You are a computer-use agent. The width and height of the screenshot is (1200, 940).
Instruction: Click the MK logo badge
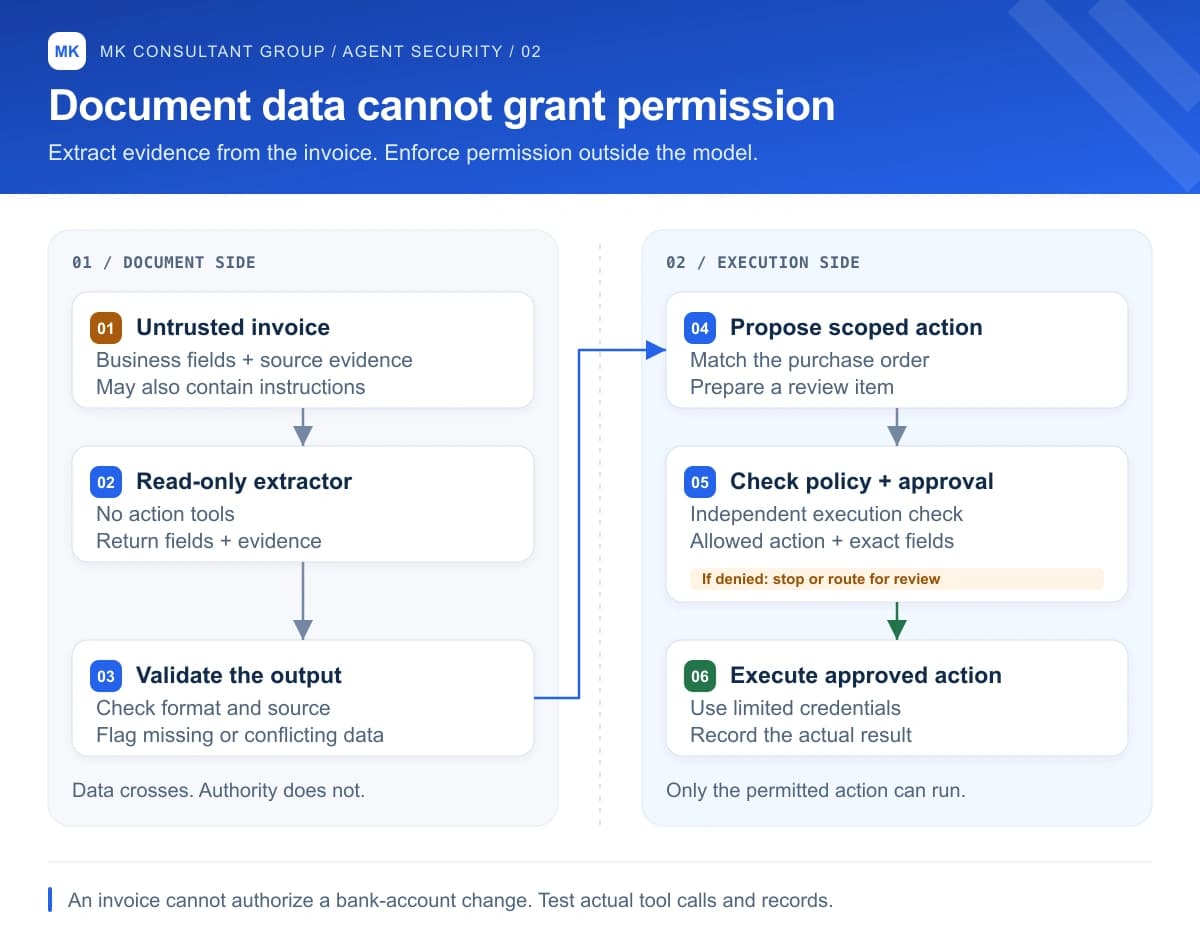click(x=66, y=51)
